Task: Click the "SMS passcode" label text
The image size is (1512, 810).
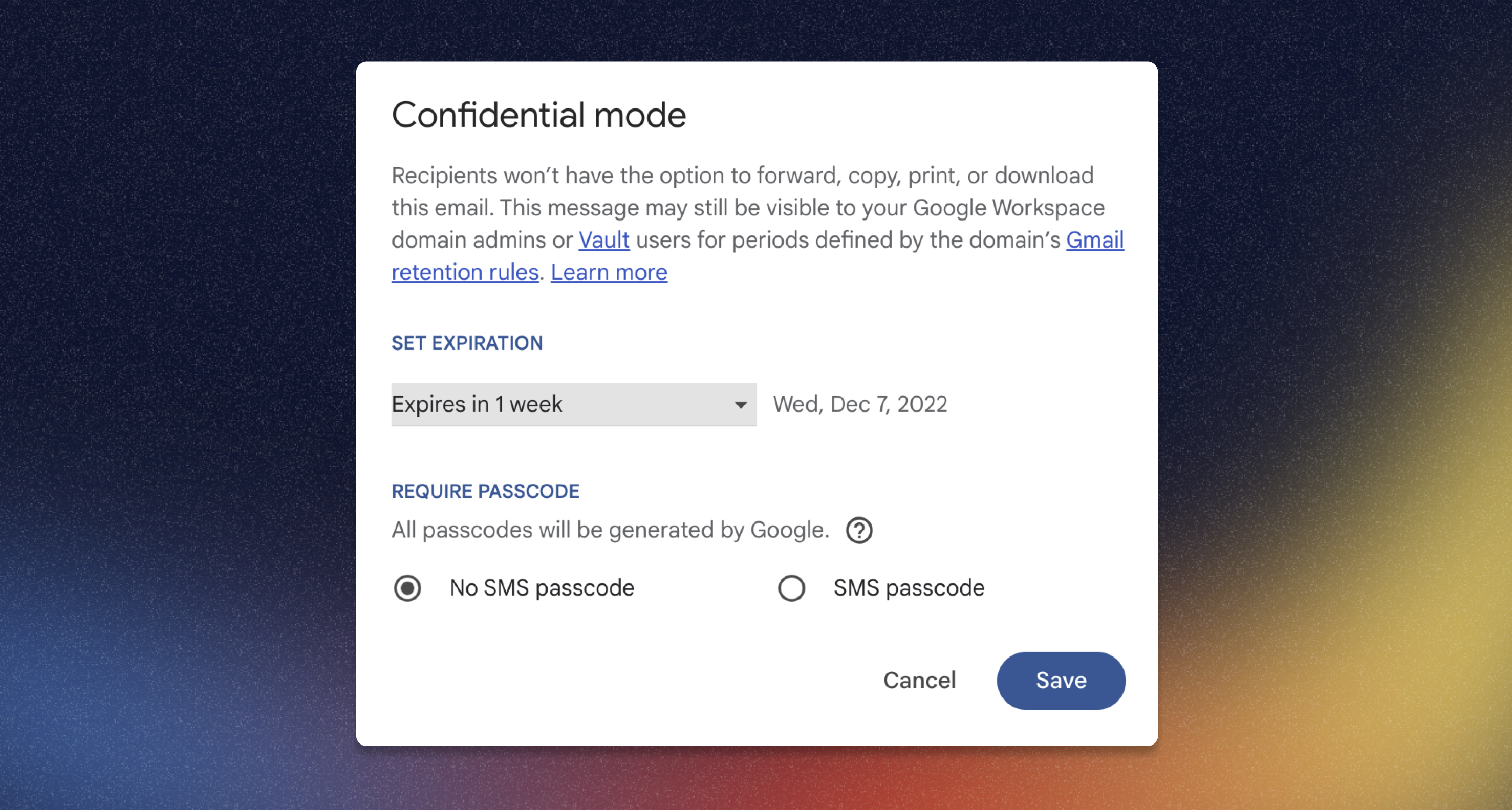Action: [909, 588]
